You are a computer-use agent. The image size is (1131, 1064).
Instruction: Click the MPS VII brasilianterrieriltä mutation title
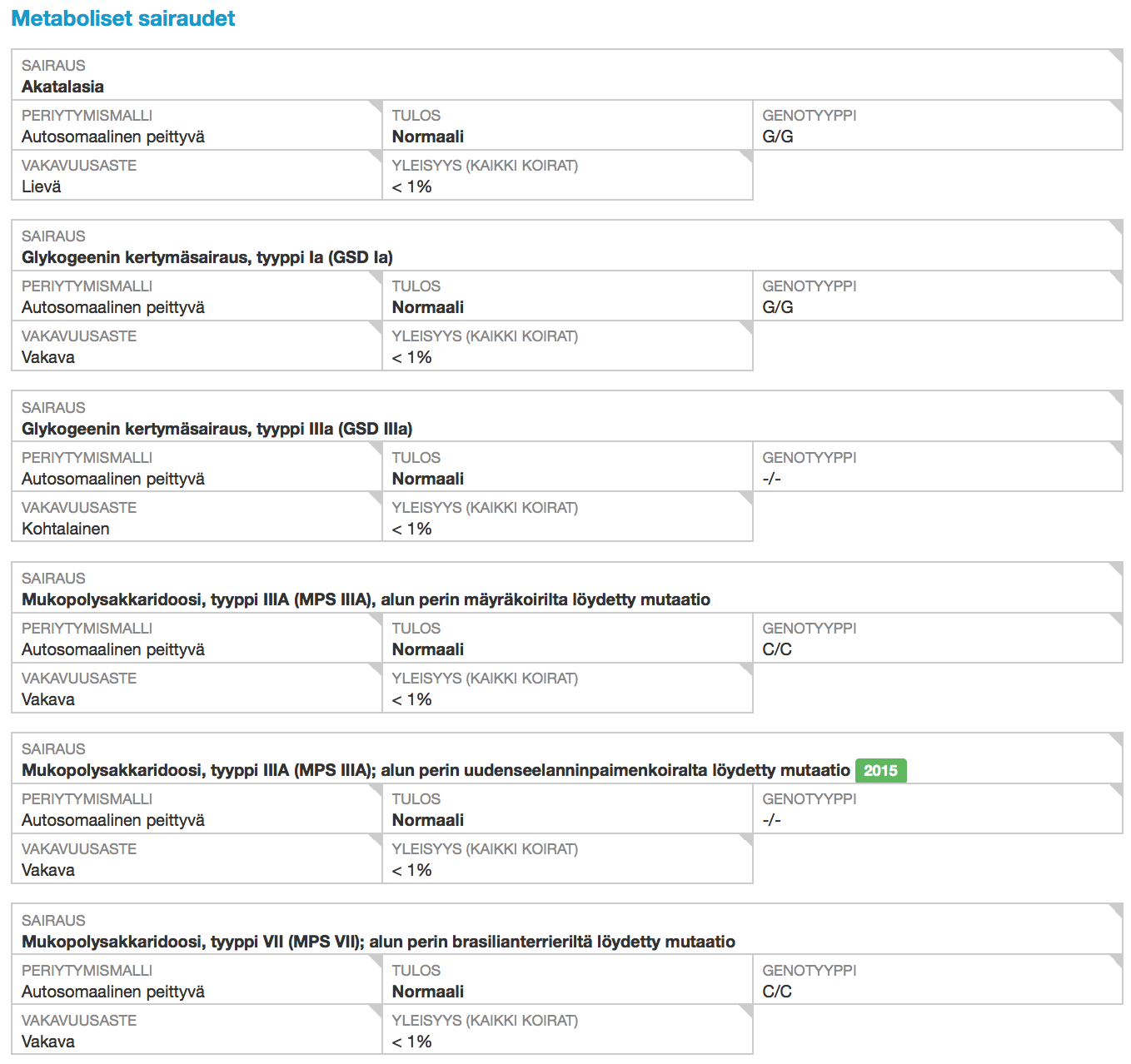[x=378, y=942]
